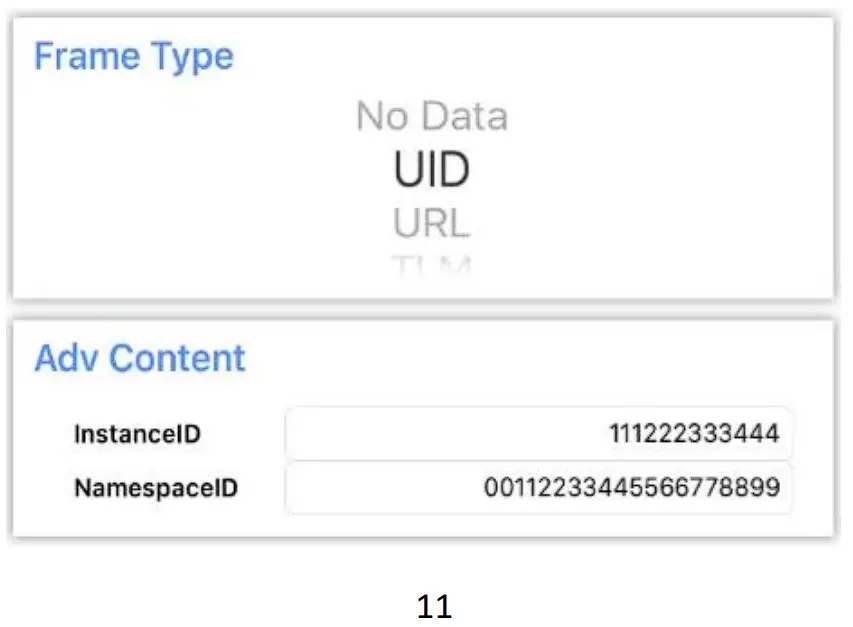Pick URL from the Frame Type wheel

431,223
